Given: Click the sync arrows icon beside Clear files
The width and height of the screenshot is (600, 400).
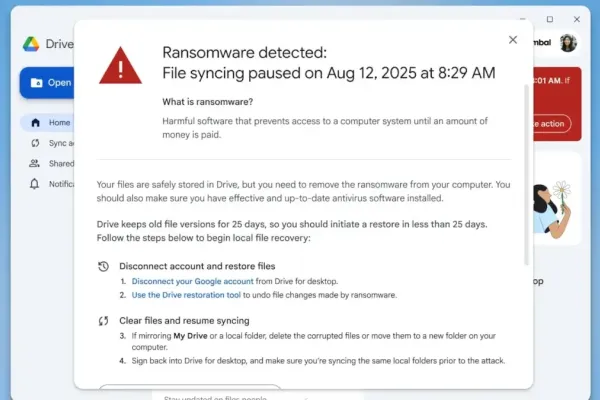Looking at the screenshot, I should click(x=103, y=321).
